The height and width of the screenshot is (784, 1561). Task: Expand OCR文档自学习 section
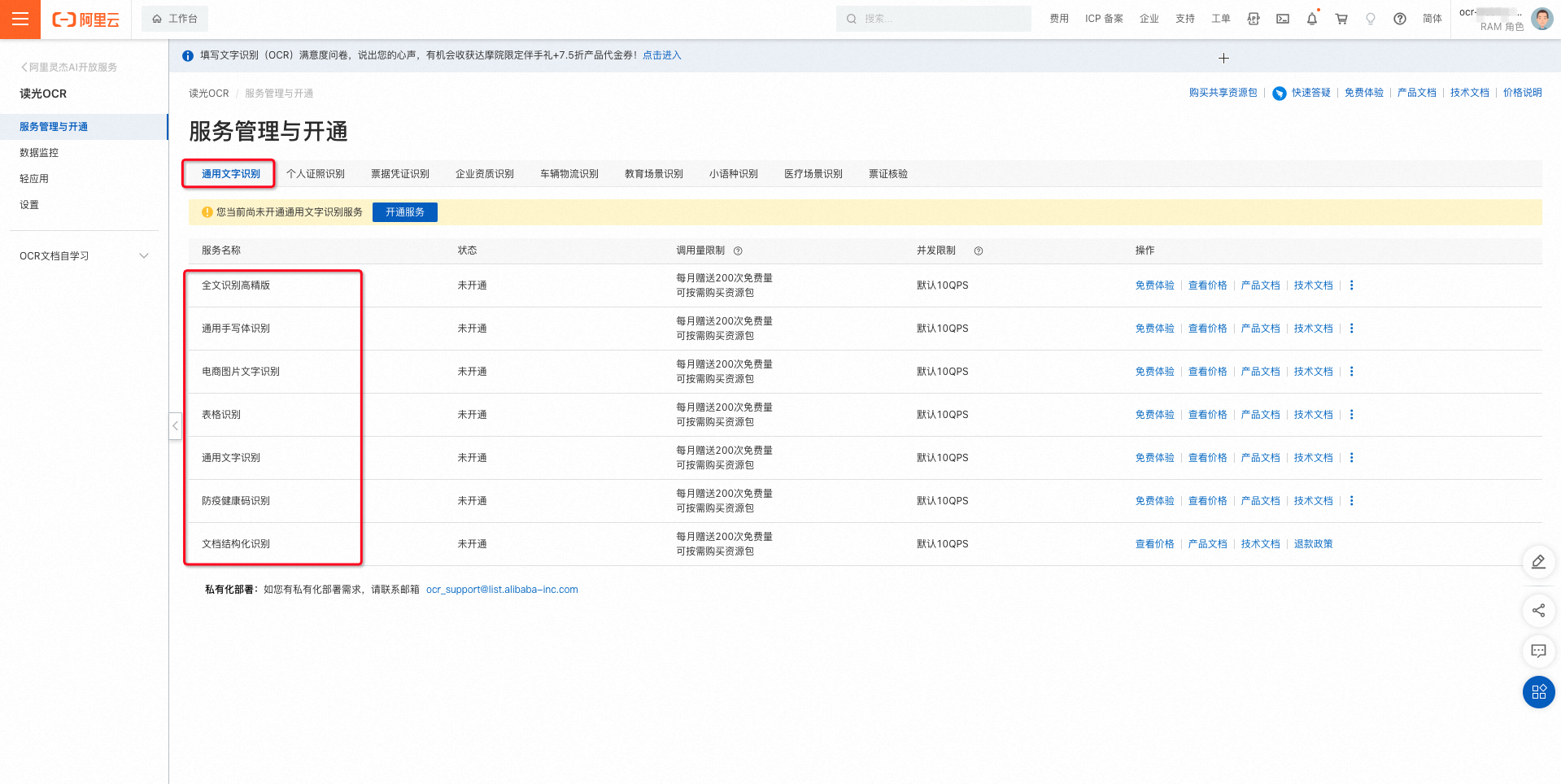click(84, 256)
